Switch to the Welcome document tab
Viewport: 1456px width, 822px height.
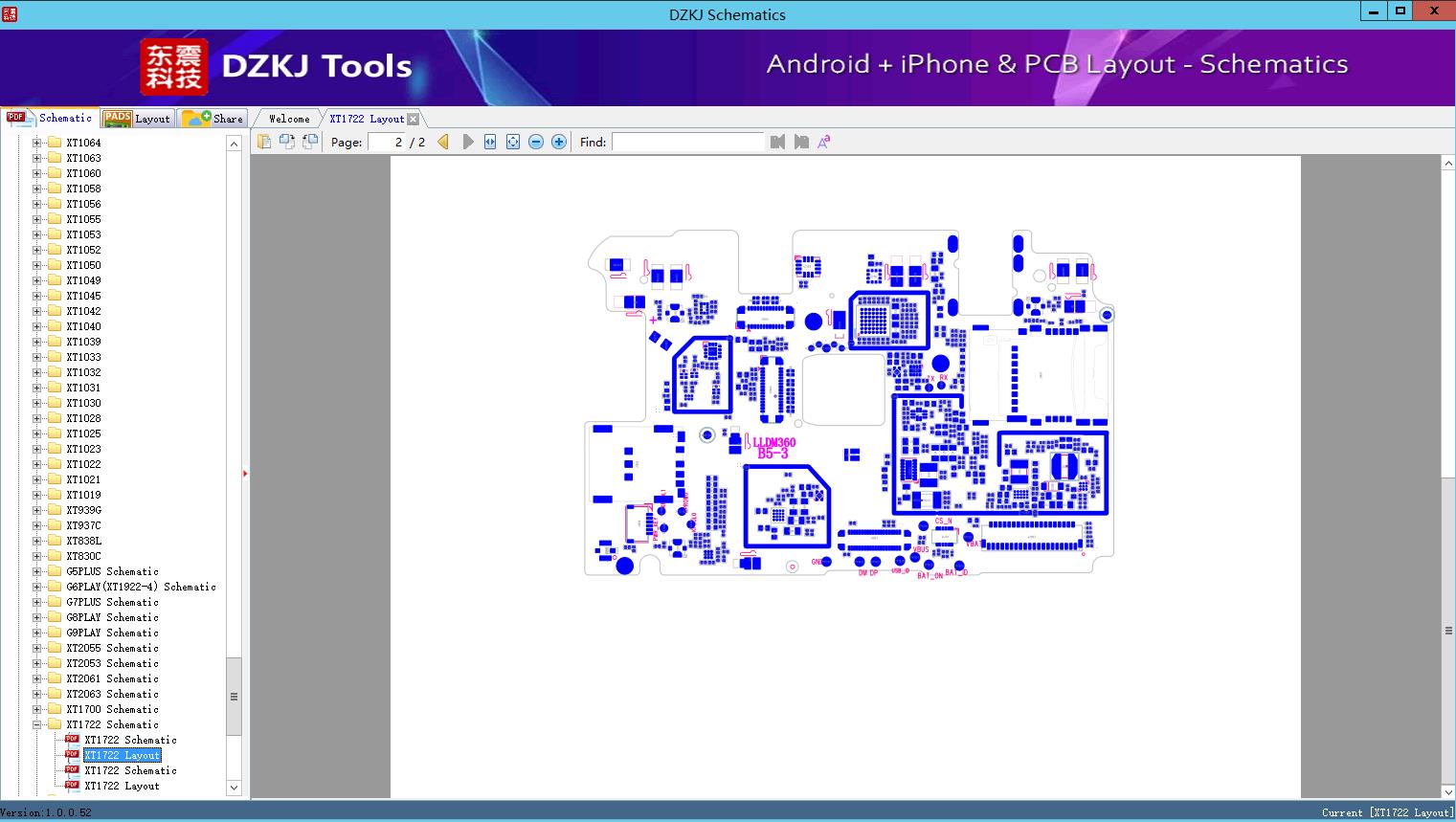point(289,119)
